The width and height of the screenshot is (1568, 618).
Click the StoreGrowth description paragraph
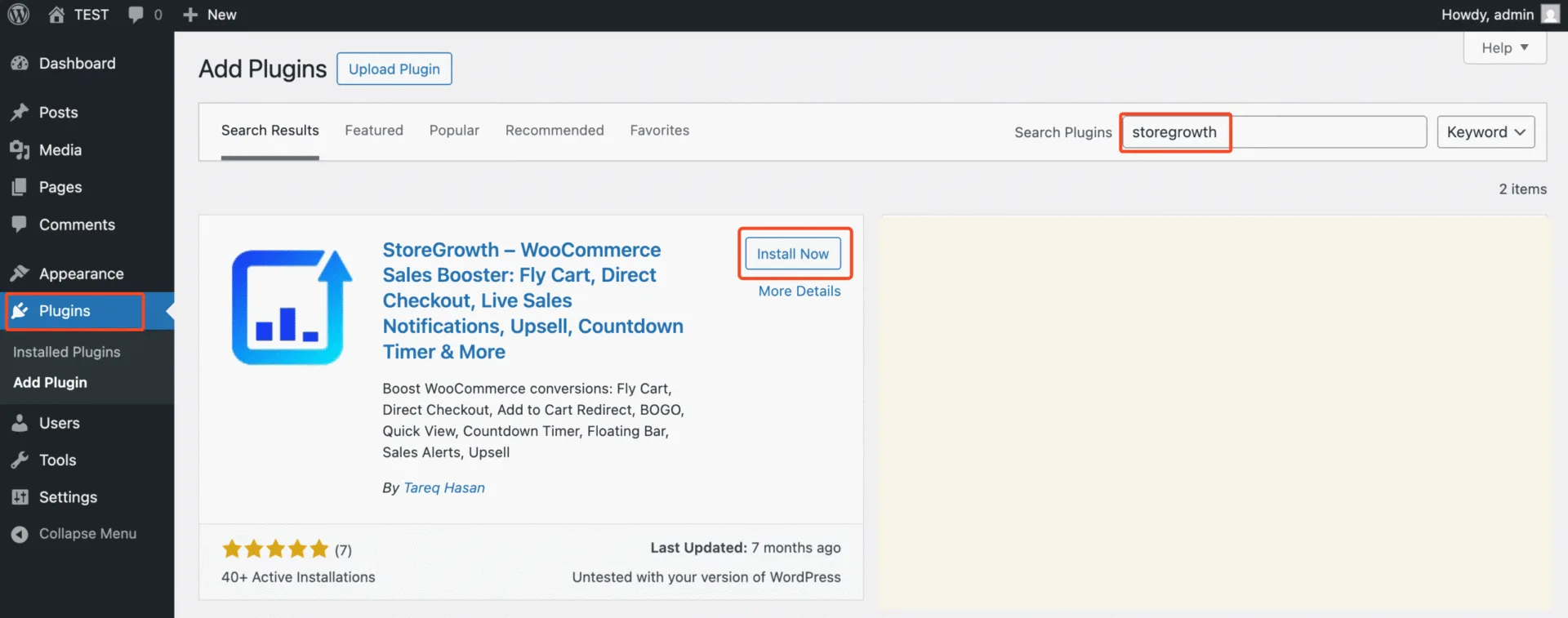pyautogui.click(x=533, y=420)
